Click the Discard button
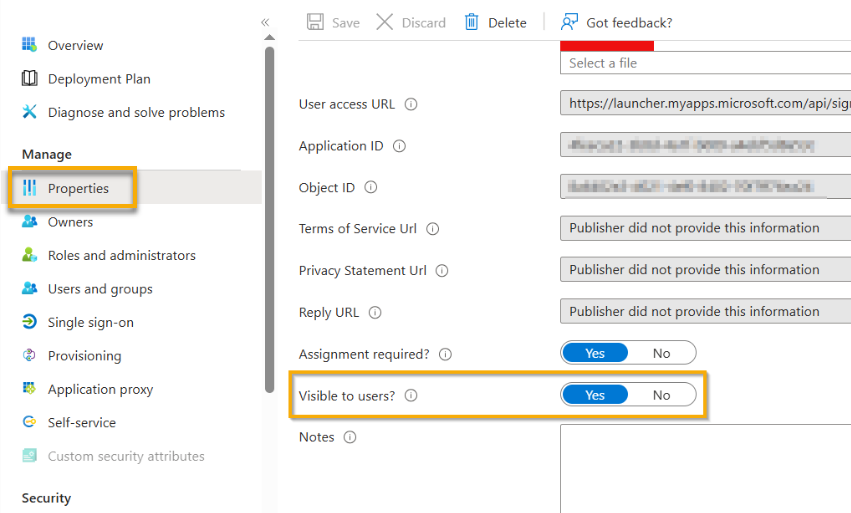The width and height of the screenshot is (851, 513). [411, 22]
